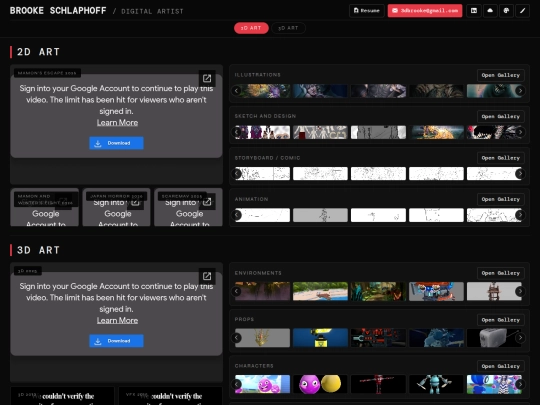Click the STORYBOARD / COMIC heading
The image size is (540, 405).
(268, 158)
